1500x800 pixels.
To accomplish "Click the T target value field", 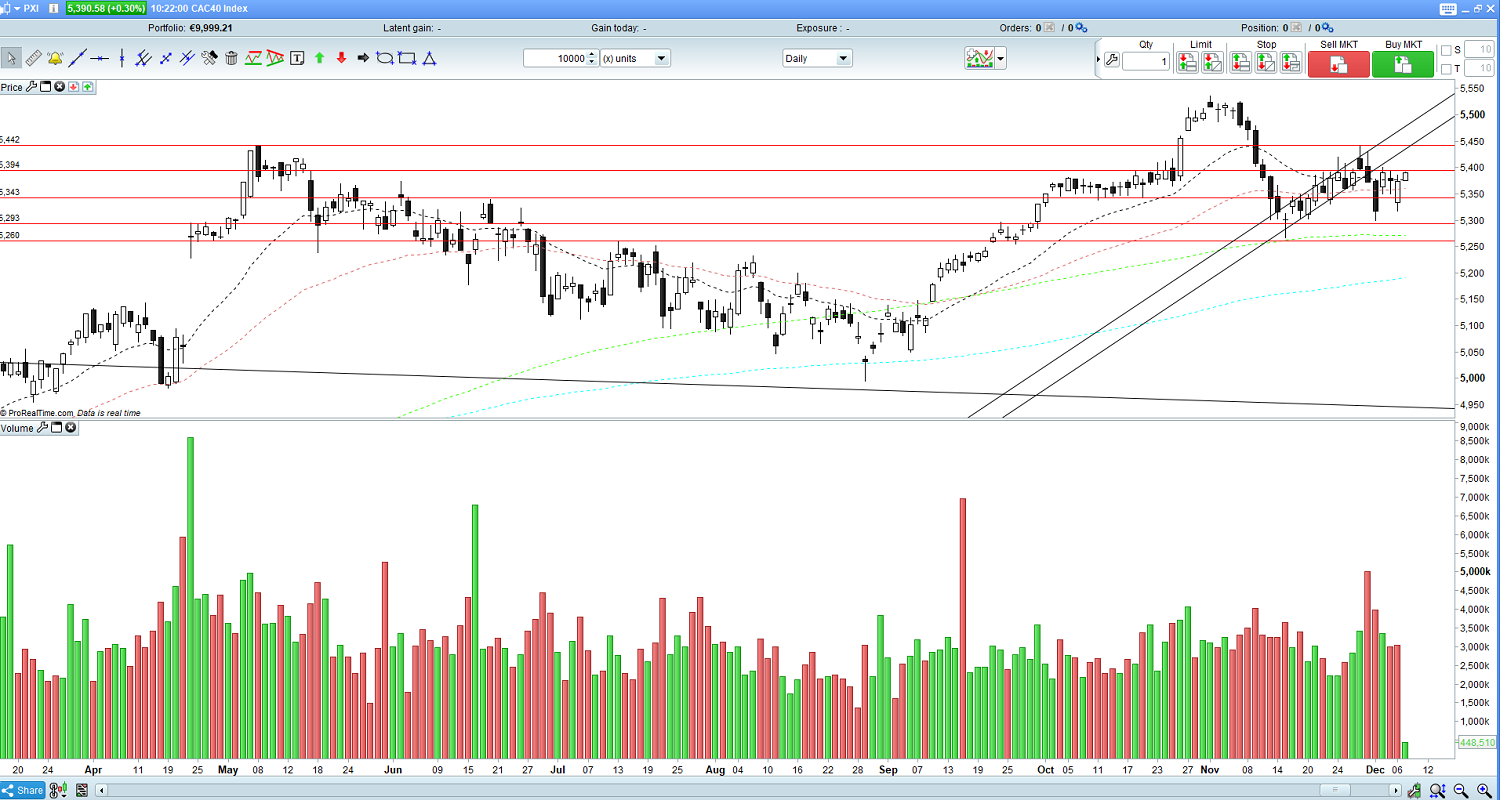I will tap(1480, 69).
